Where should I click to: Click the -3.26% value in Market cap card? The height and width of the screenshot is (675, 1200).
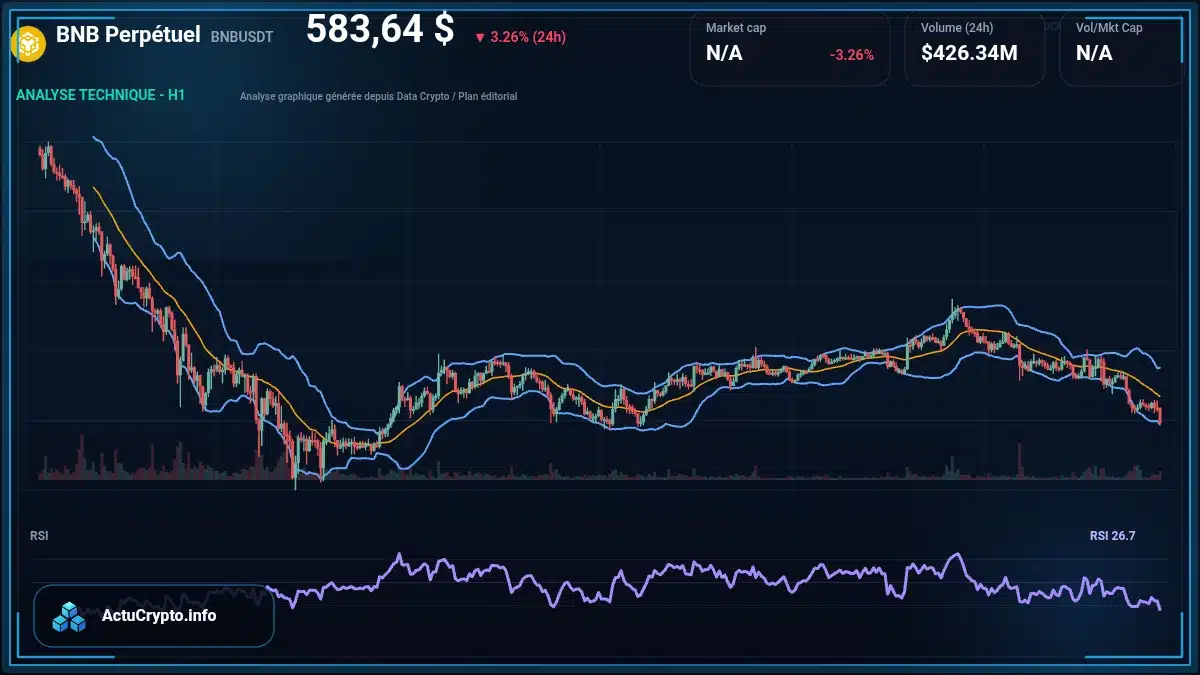(x=852, y=55)
